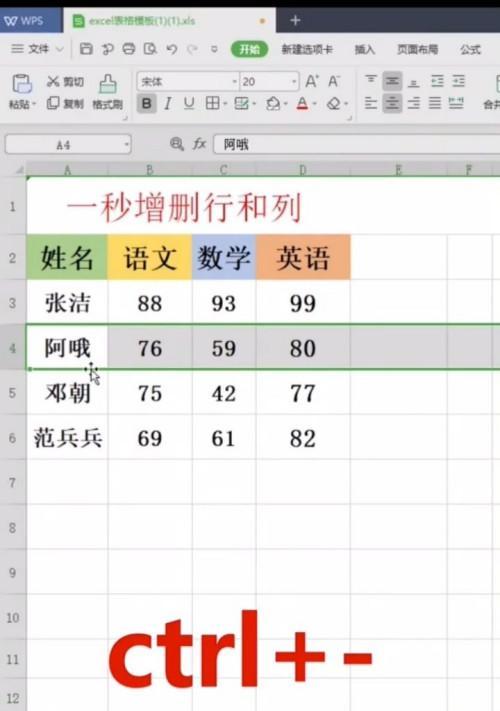
Task: Expand the Name Box dropdown arrow
Action: [126, 145]
